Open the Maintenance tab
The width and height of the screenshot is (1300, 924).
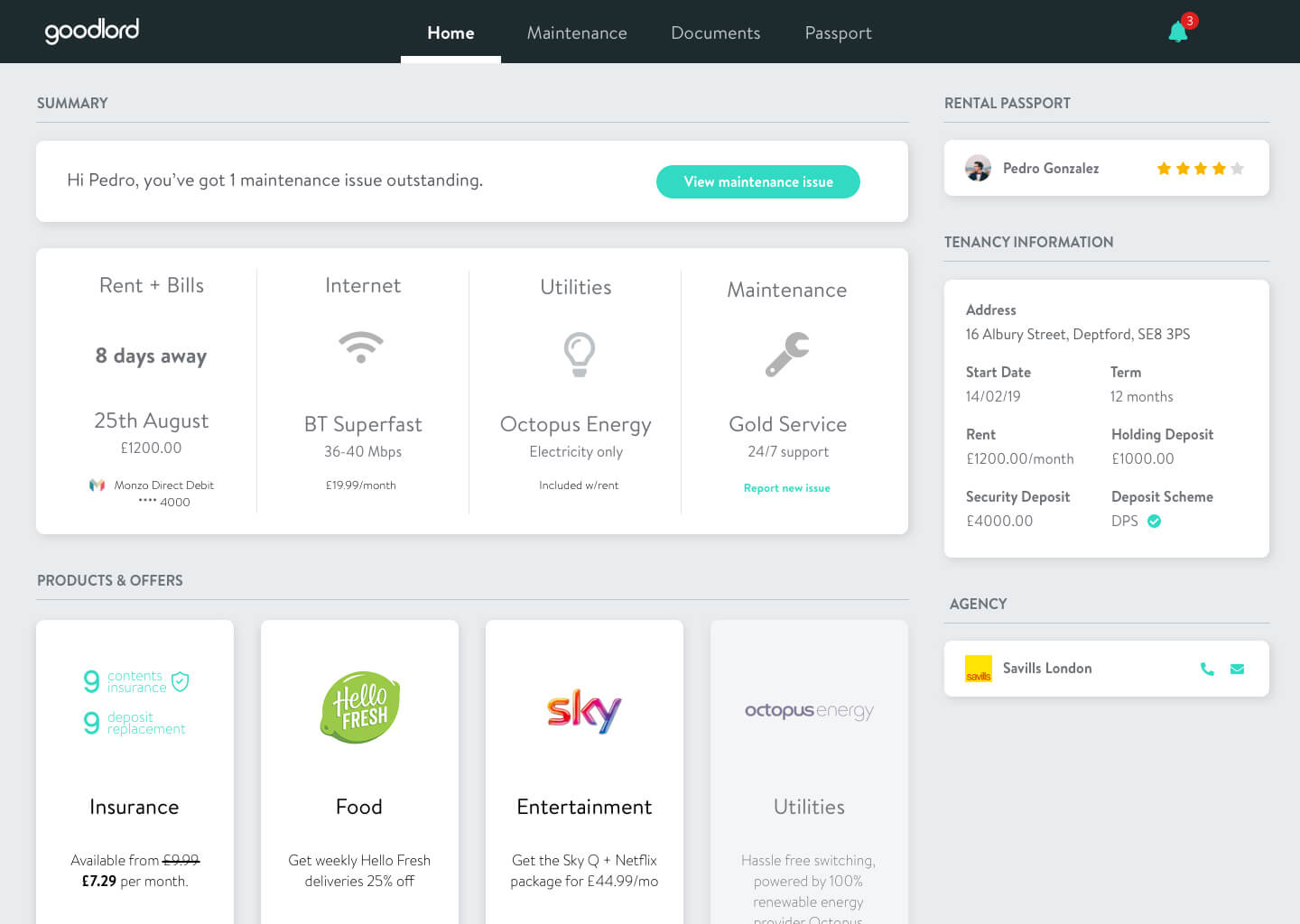[x=577, y=32]
